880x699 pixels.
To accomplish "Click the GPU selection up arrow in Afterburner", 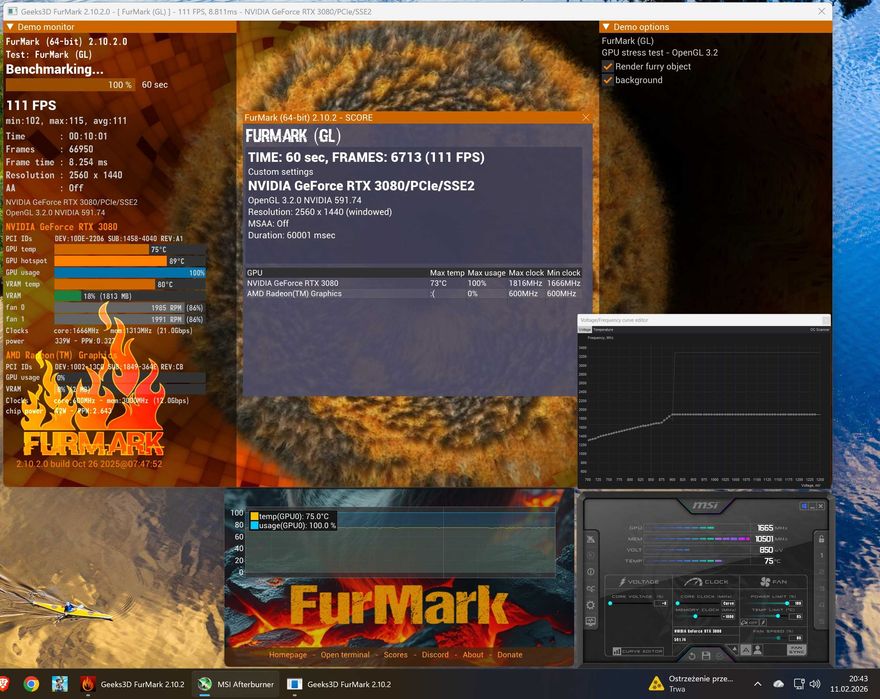I will (x=735, y=649).
